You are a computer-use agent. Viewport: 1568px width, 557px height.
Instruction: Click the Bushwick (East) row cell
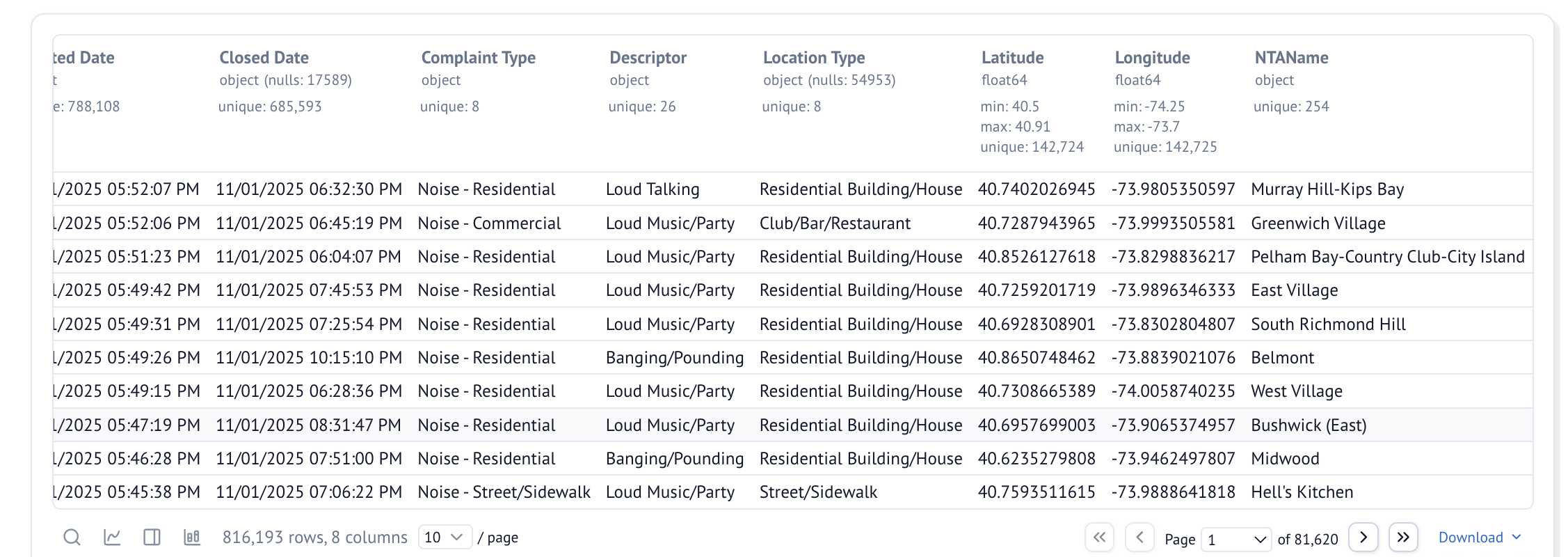(1308, 425)
